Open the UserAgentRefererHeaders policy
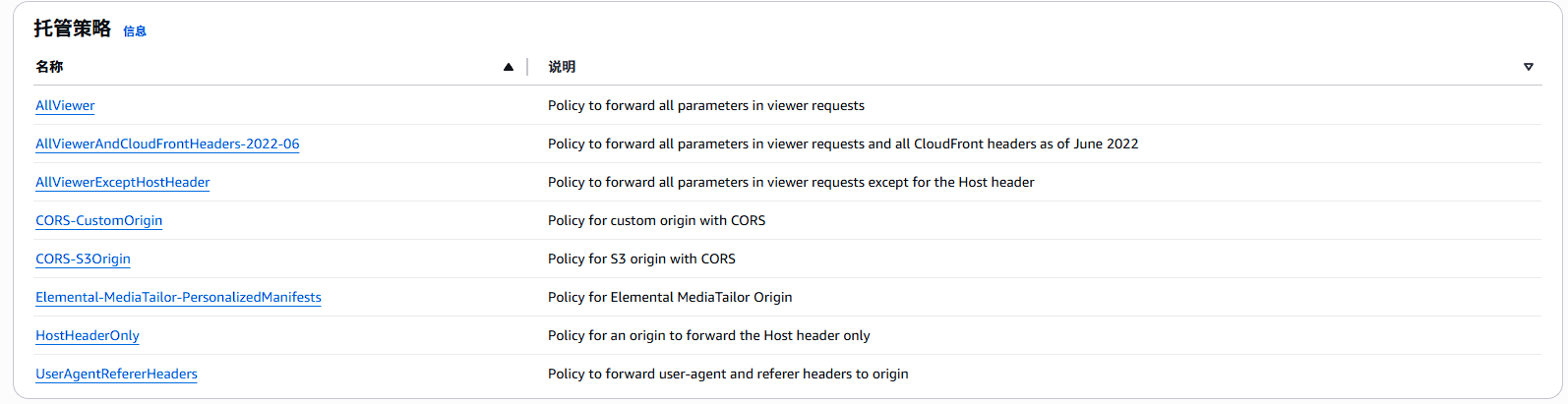1568x404 pixels. coord(116,374)
